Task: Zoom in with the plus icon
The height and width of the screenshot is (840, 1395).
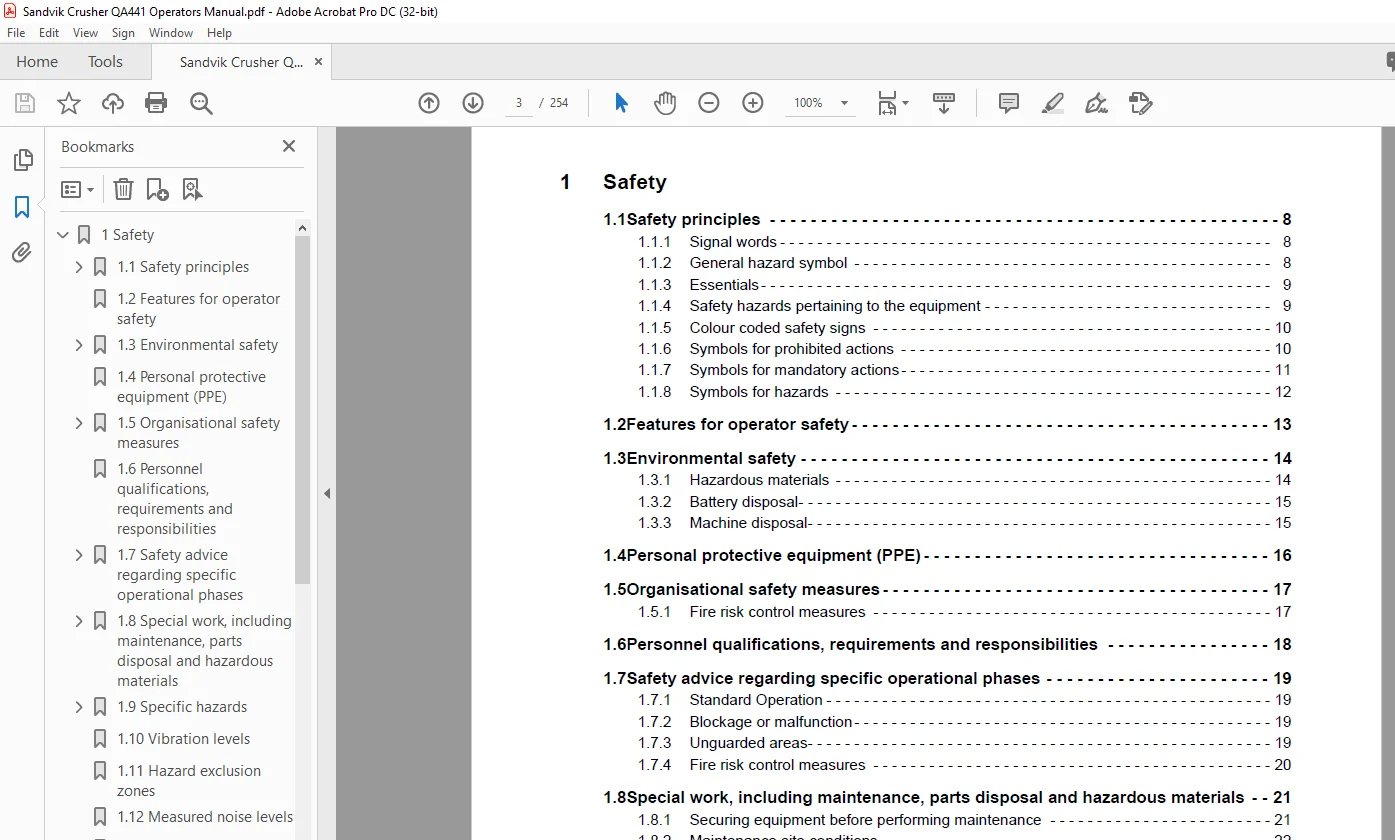Action: click(x=753, y=103)
